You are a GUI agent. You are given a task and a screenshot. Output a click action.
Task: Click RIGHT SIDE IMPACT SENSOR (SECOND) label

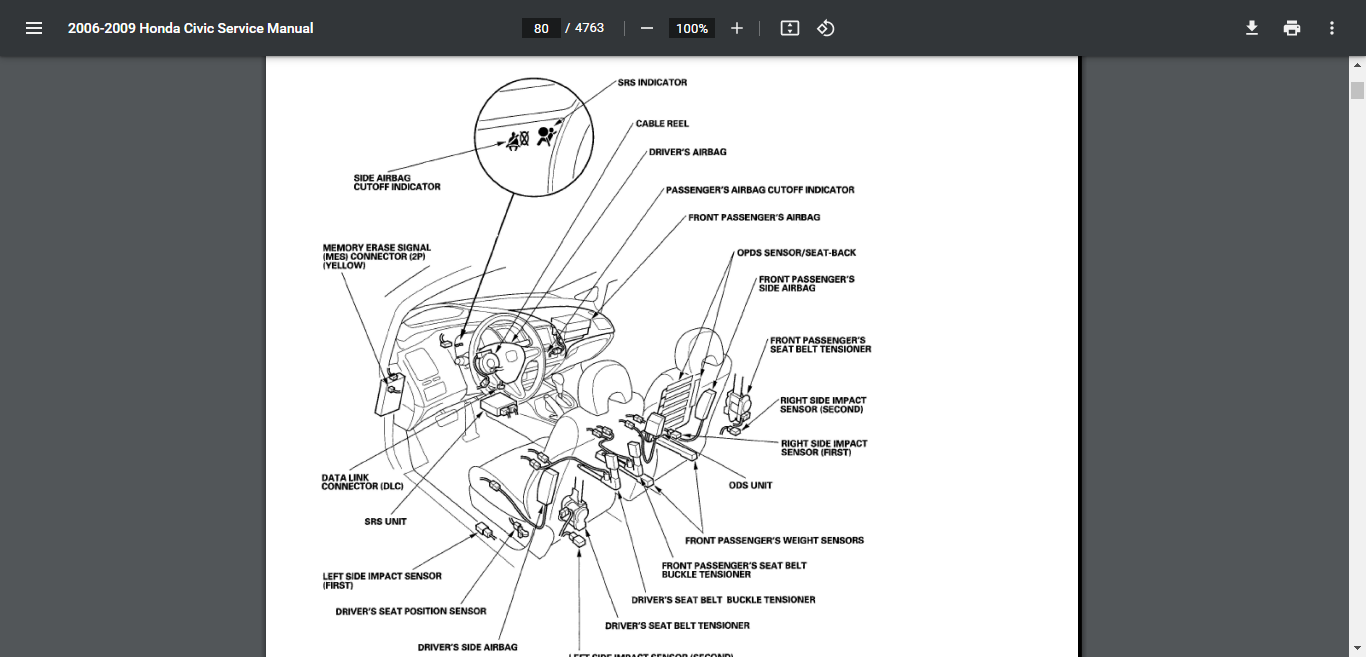point(823,405)
